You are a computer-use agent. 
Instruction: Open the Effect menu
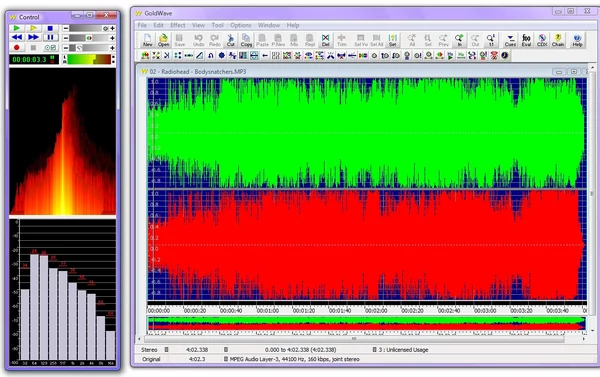coord(178,25)
